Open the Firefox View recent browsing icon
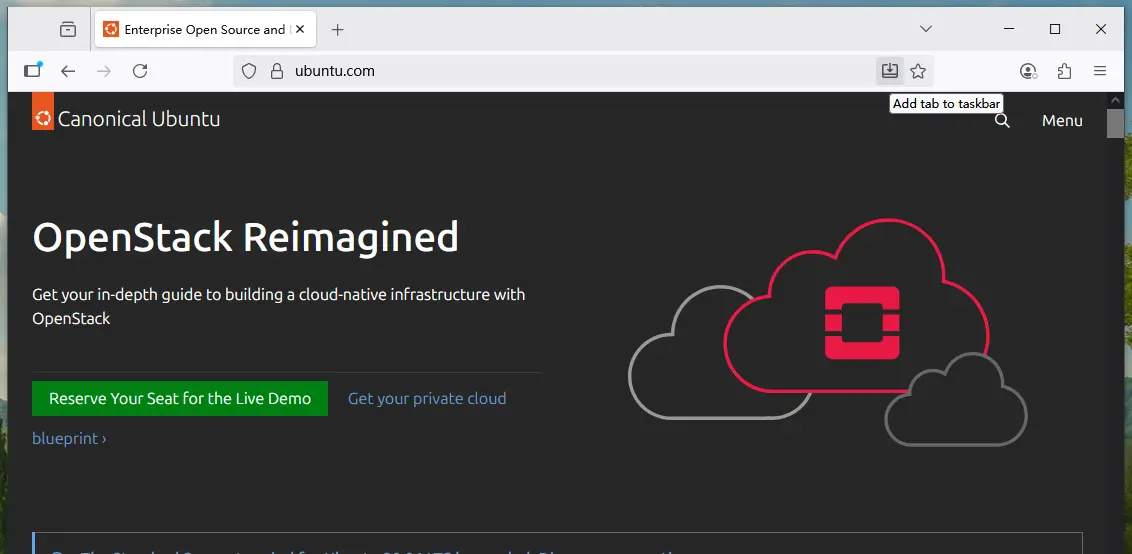The image size is (1132, 554). pyautogui.click(x=68, y=30)
